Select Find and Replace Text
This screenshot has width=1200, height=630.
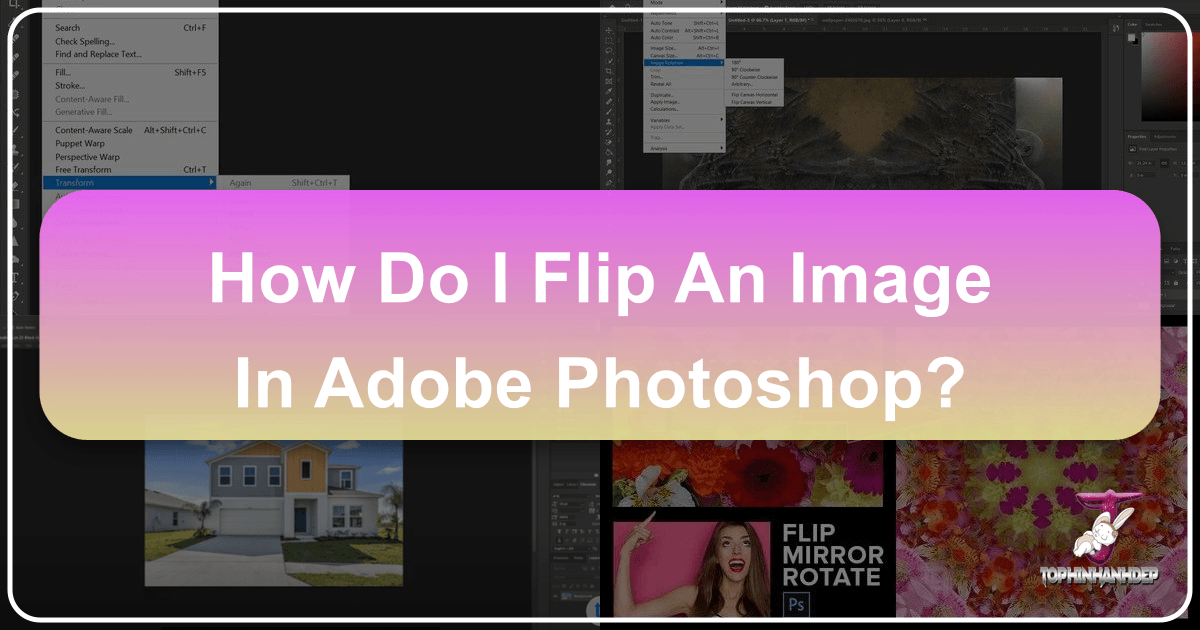point(98,54)
